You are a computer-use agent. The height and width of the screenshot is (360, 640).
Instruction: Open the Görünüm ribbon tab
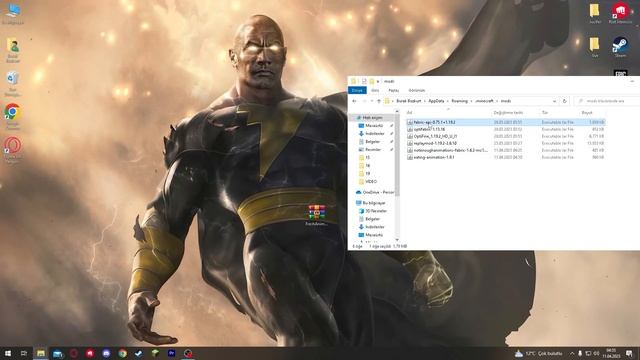point(417,90)
